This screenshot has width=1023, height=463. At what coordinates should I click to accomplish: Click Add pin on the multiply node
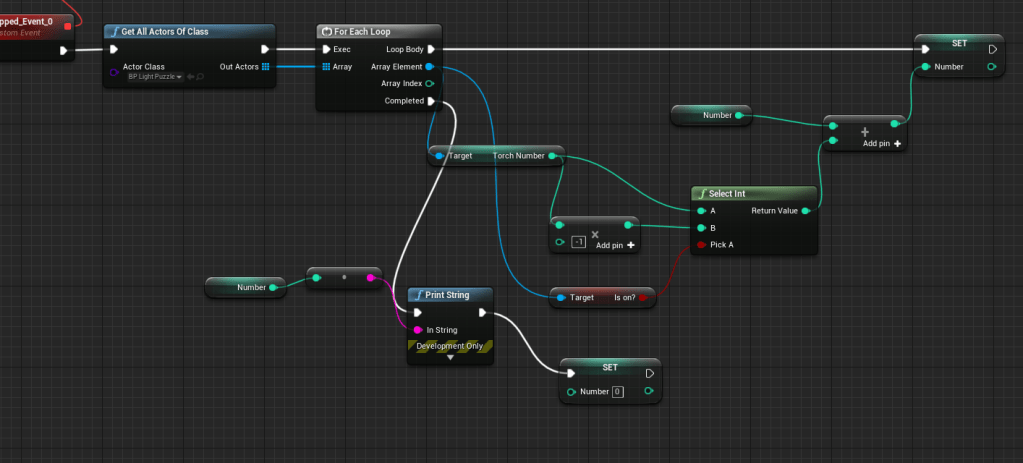pyautogui.click(x=615, y=245)
